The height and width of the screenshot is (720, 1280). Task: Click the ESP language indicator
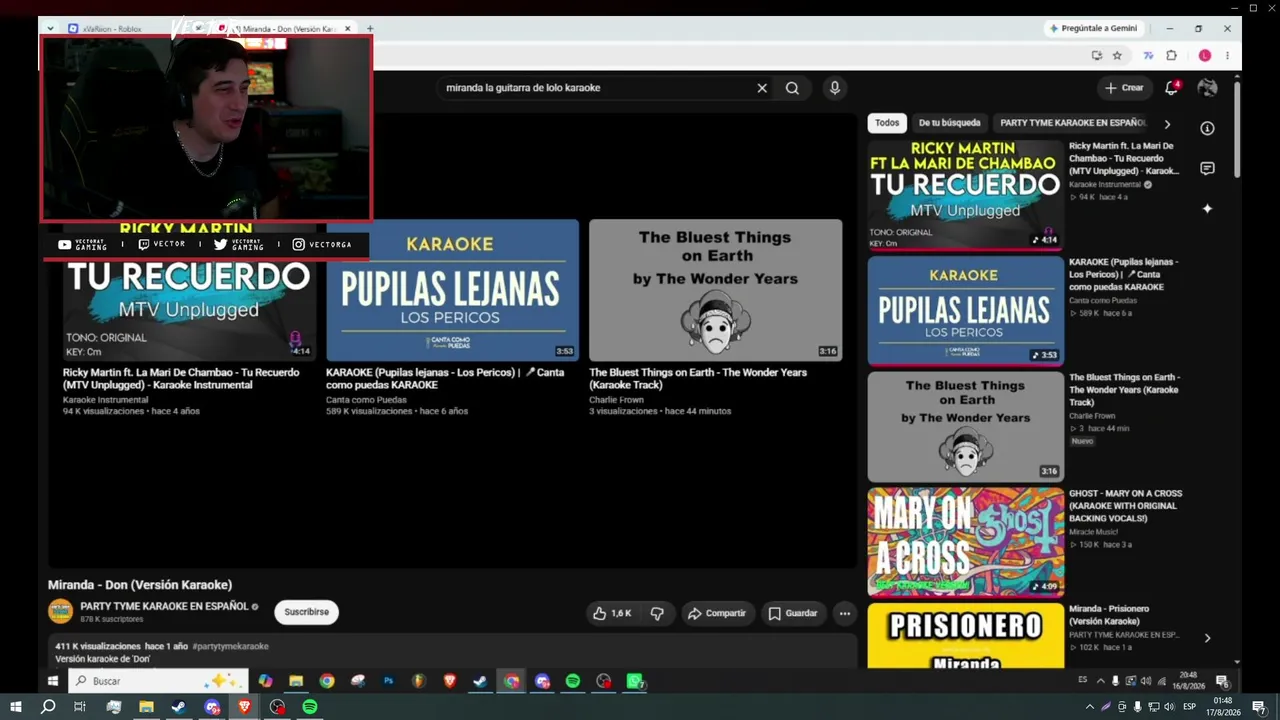[1189, 707]
